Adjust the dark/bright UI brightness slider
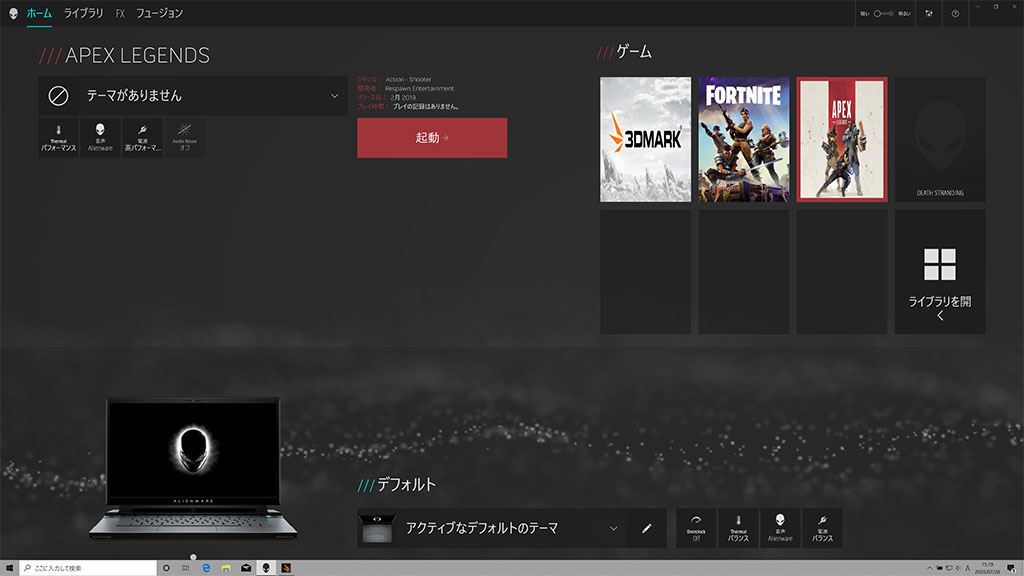Screen dimensions: 1024x576 [x=884, y=13]
